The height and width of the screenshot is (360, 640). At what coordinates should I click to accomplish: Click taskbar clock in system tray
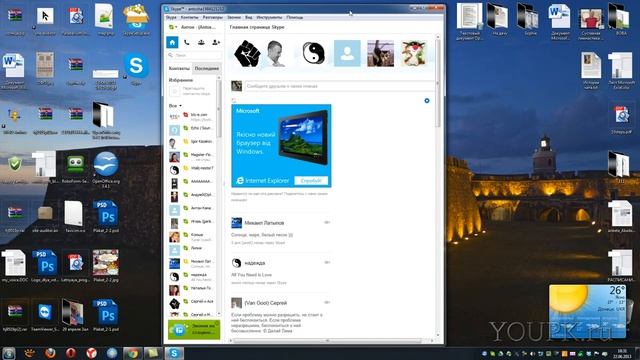(x=622, y=353)
